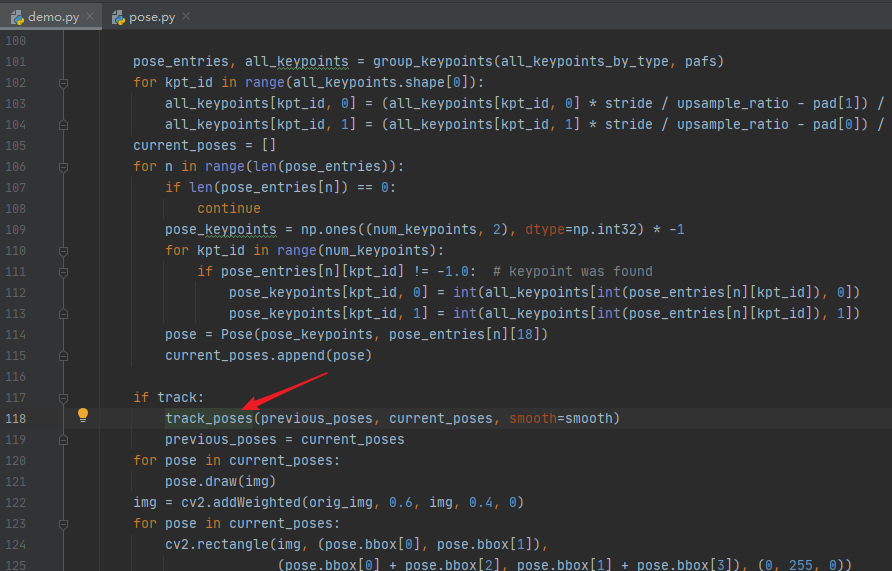Image resolution: width=892 pixels, height=571 pixels.
Task: Collapse the if block fold at line 111
Action: [64, 272]
